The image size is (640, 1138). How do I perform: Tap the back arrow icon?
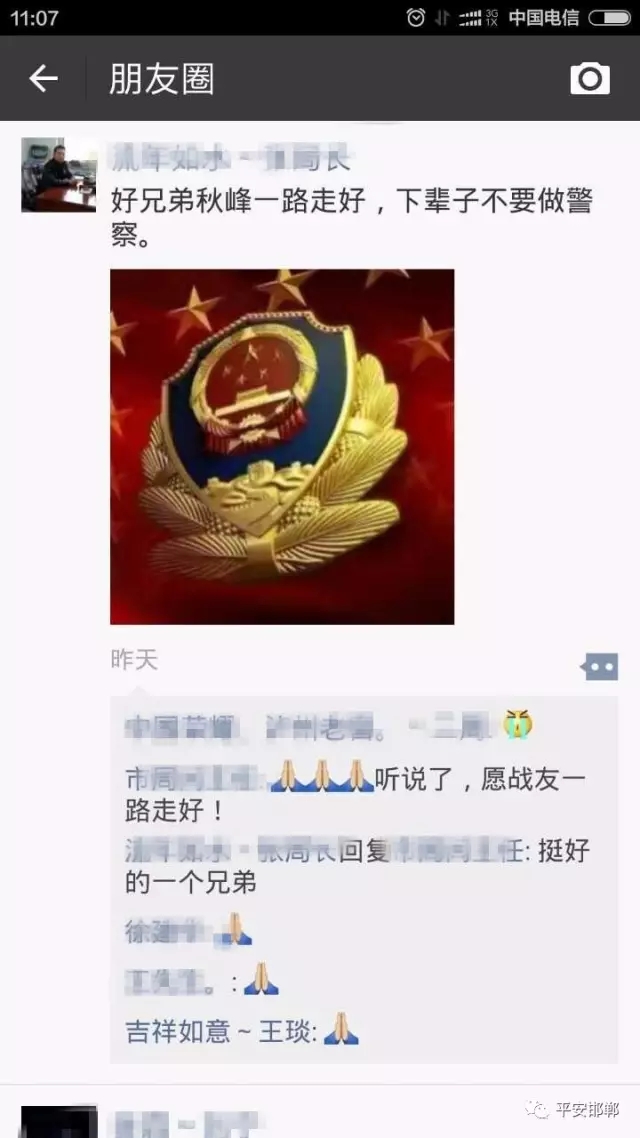point(43,78)
